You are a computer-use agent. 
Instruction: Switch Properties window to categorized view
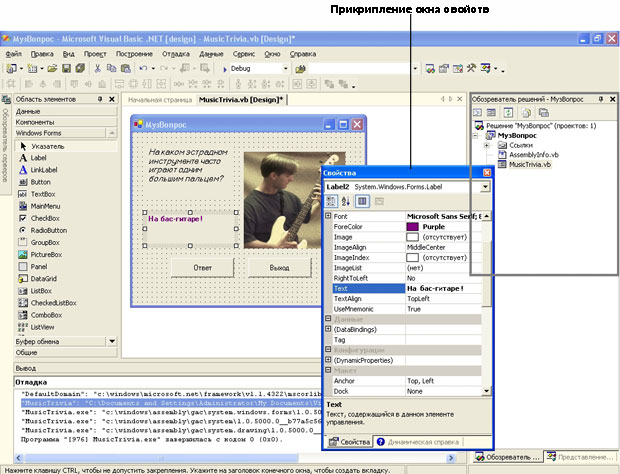tap(332, 201)
